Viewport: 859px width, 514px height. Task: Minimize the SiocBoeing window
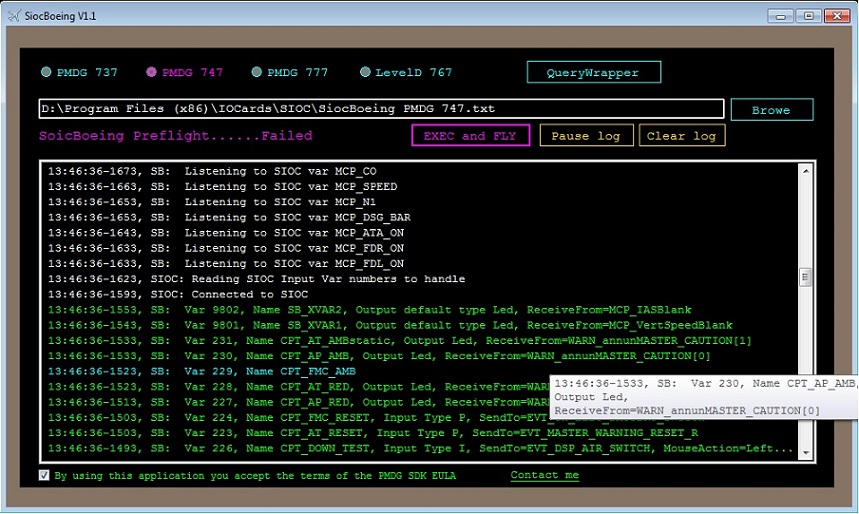tap(781, 16)
